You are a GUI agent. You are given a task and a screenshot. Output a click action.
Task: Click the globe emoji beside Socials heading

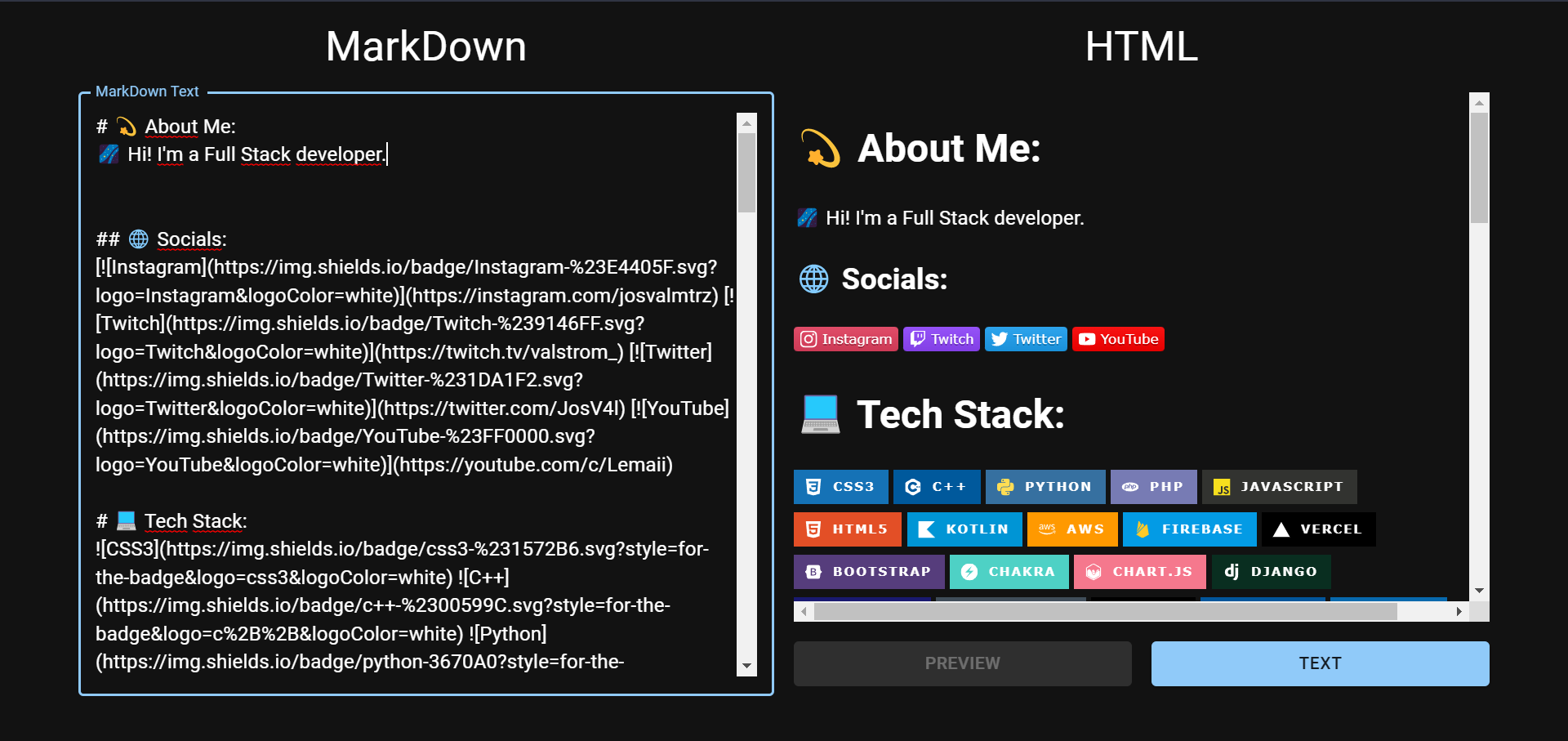point(813,279)
